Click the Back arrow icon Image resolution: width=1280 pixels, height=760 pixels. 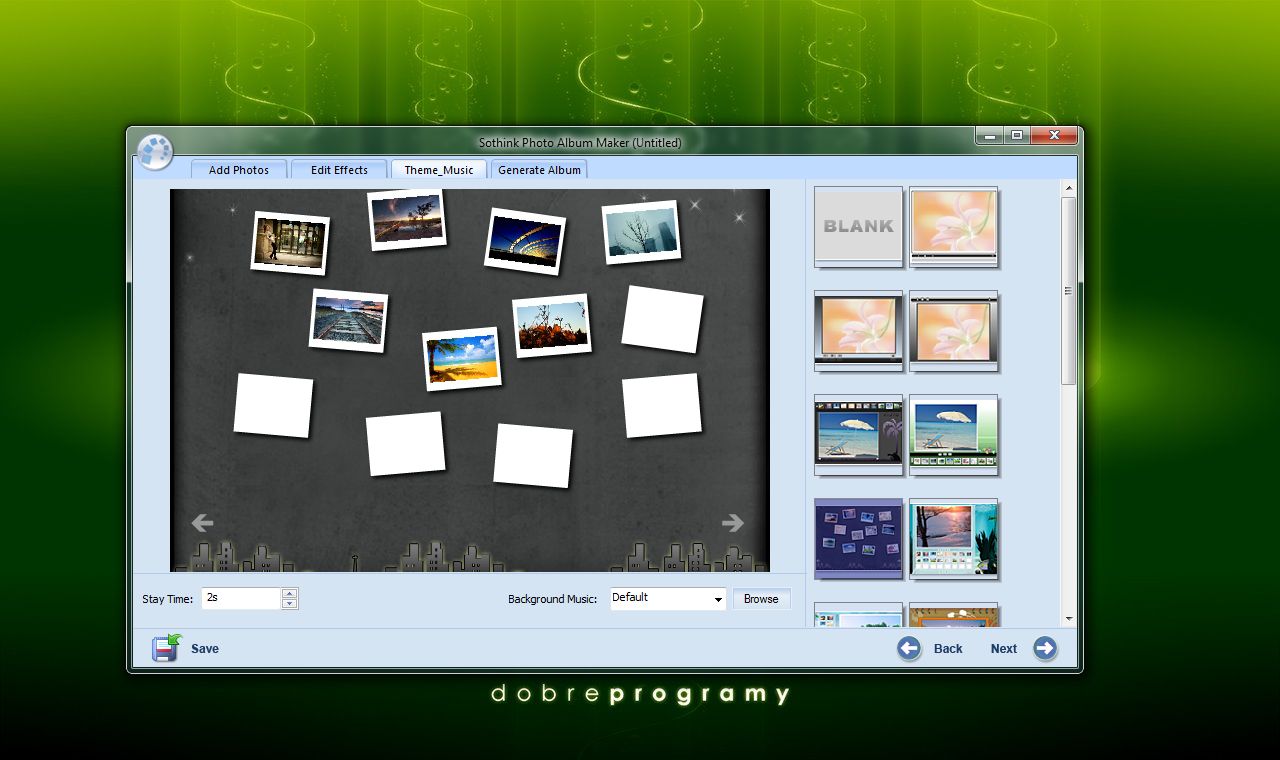coord(909,648)
